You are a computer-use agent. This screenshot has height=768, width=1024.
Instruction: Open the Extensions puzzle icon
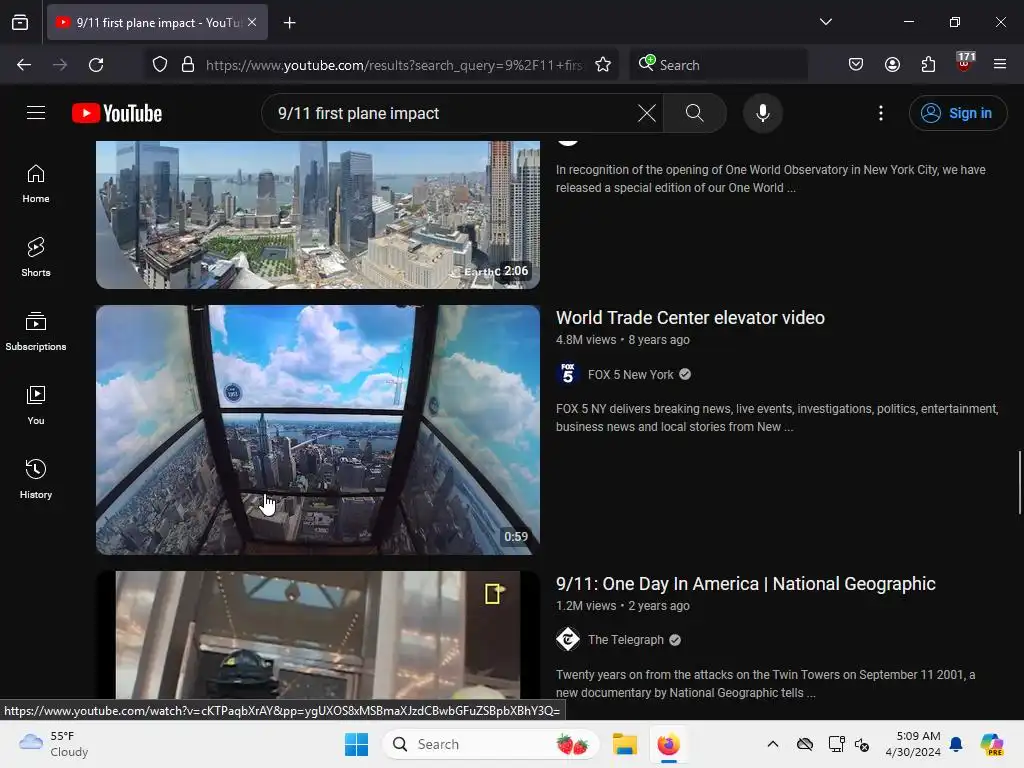point(928,65)
